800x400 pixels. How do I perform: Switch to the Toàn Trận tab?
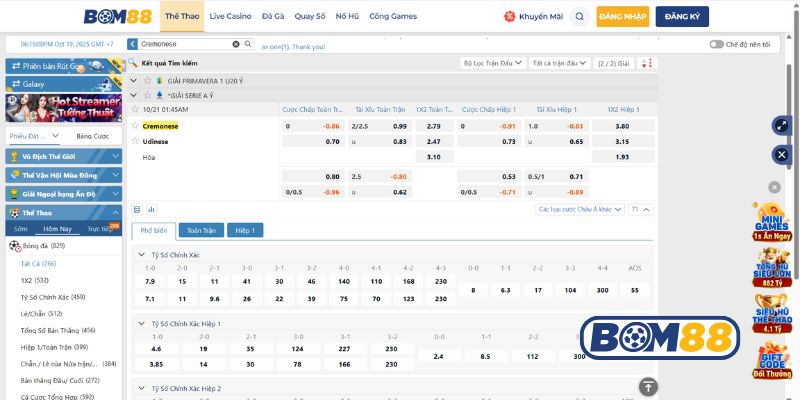click(x=201, y=230)
